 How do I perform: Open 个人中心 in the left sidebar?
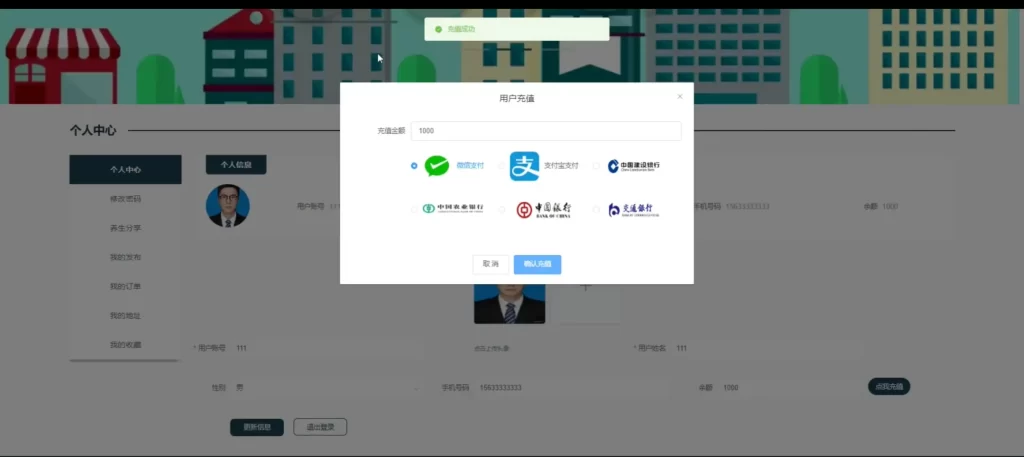pyautogui.click(x=125, y=170)
